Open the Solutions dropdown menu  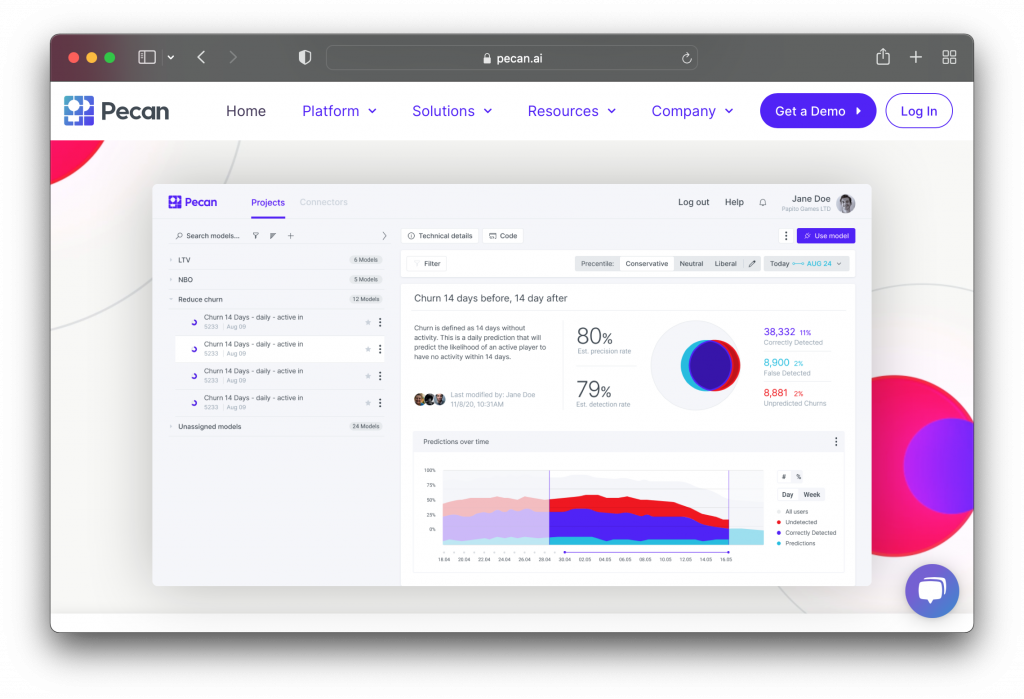click(452, 111)
